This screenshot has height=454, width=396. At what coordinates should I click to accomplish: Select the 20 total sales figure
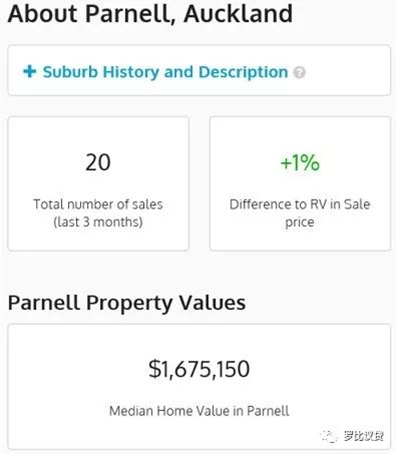(x=98, y=162)
